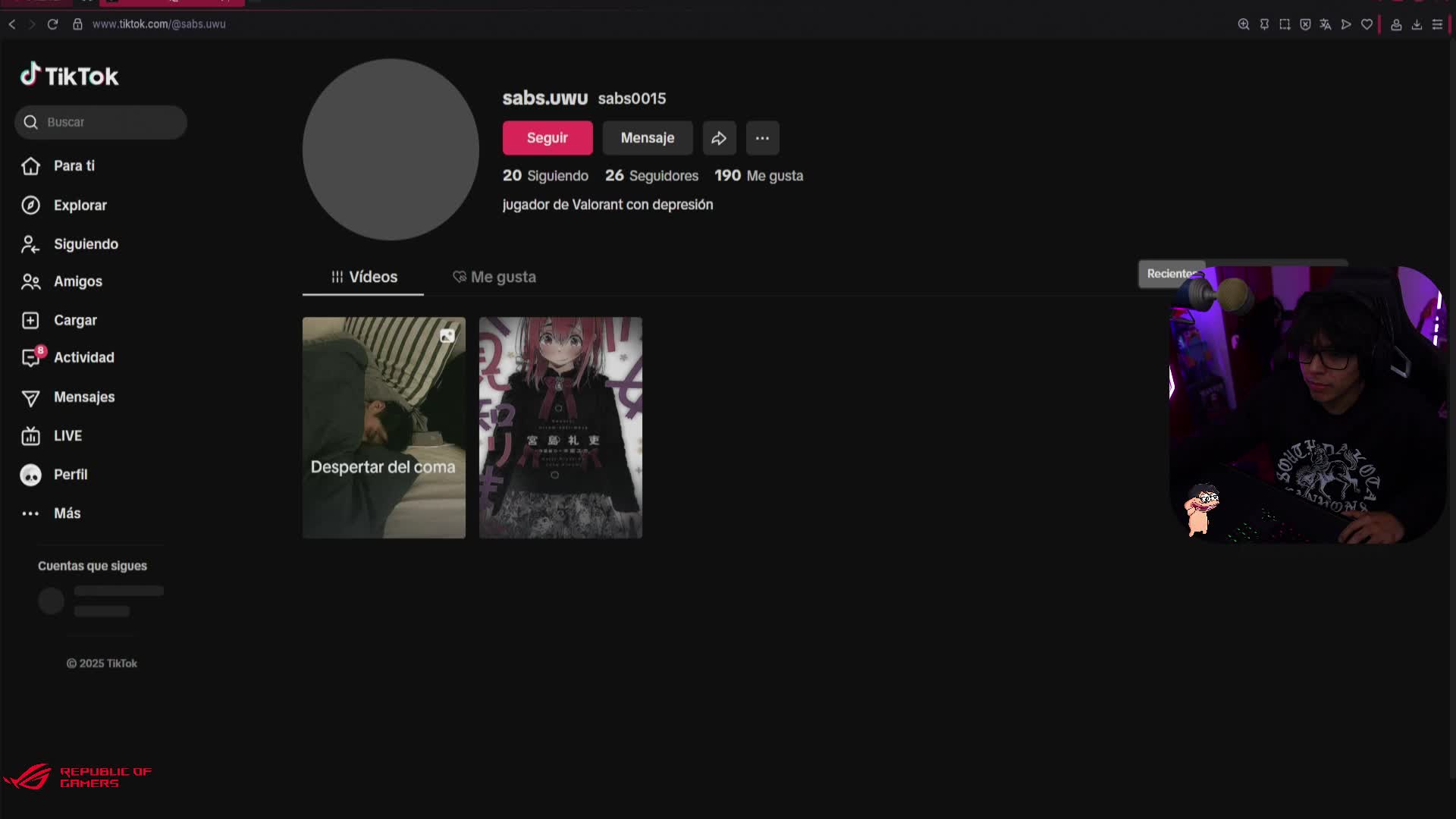Click the TikTok logo
1456x819 pixels.
point(69,75)
